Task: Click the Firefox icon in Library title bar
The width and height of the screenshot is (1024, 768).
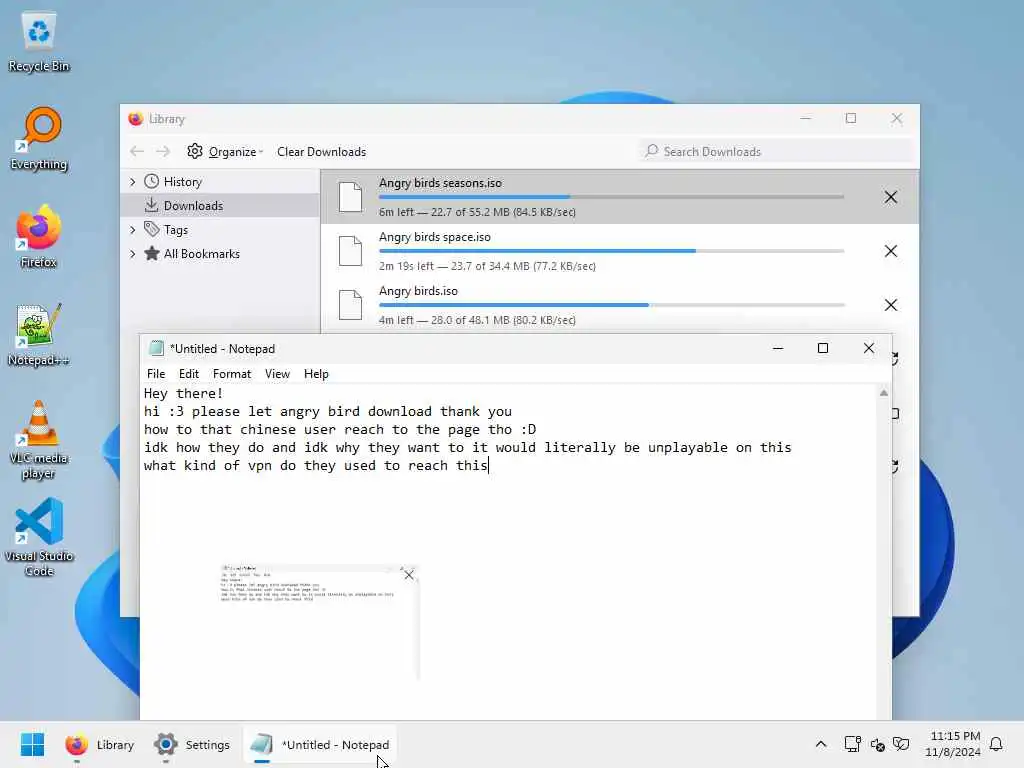Action: click(x=136, y=119)
